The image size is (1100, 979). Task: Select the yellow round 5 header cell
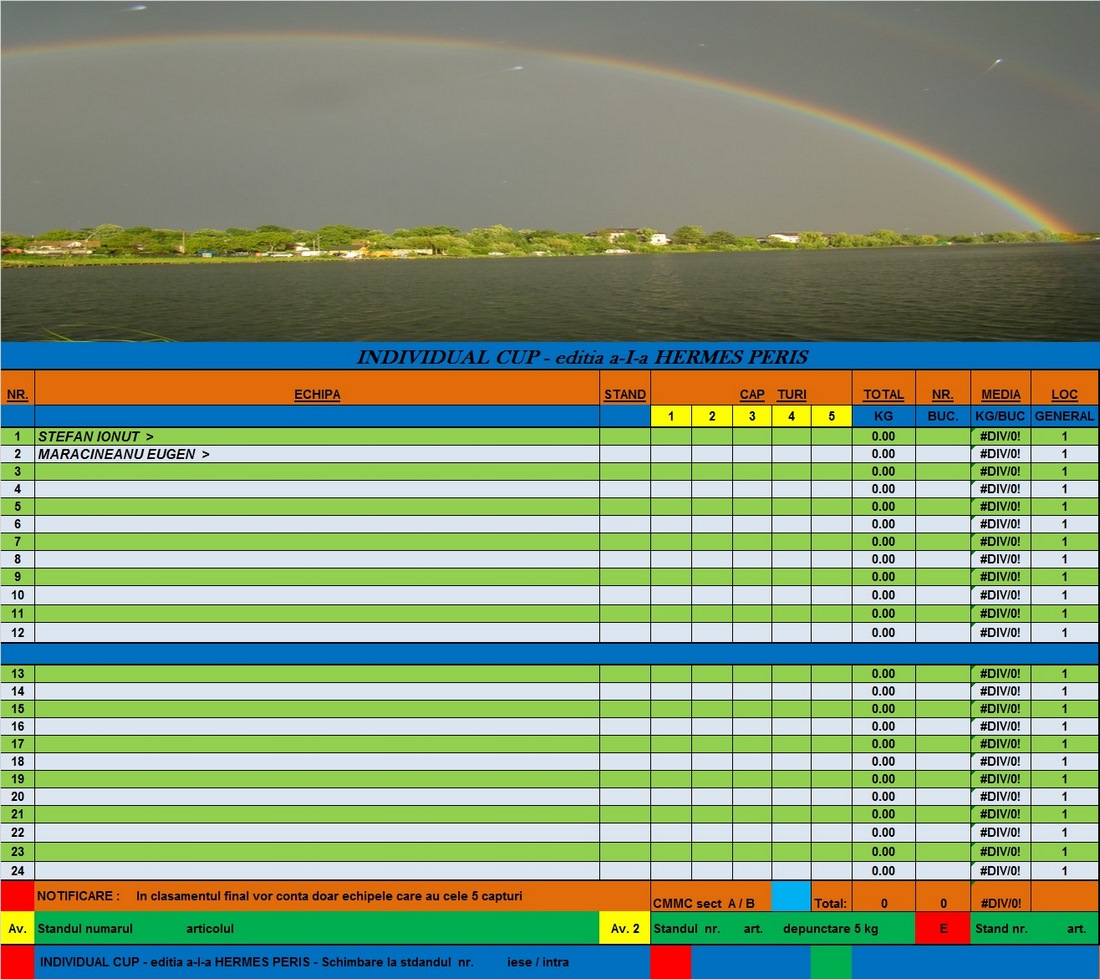pyautogui.click(x=831, y=416)
